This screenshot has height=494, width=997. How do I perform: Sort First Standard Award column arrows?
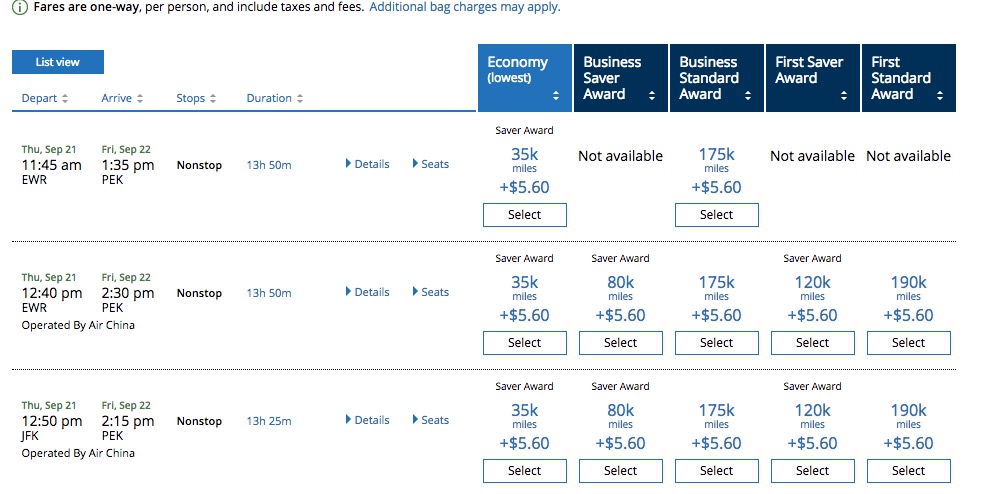(940, 95)
